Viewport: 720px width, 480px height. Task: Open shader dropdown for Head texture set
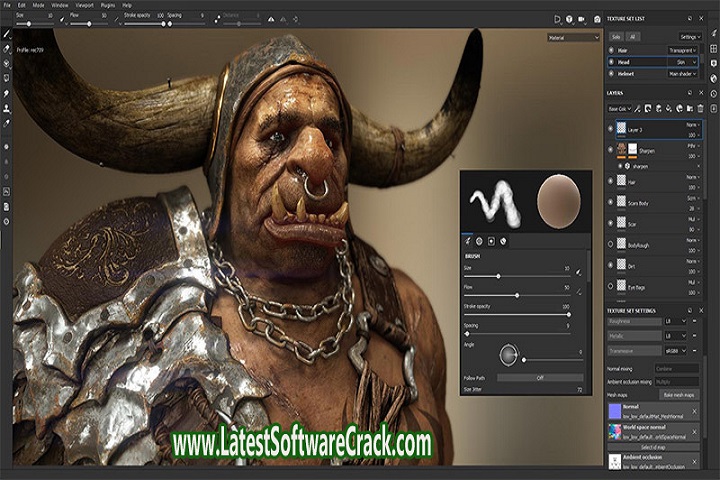(683, 62)
